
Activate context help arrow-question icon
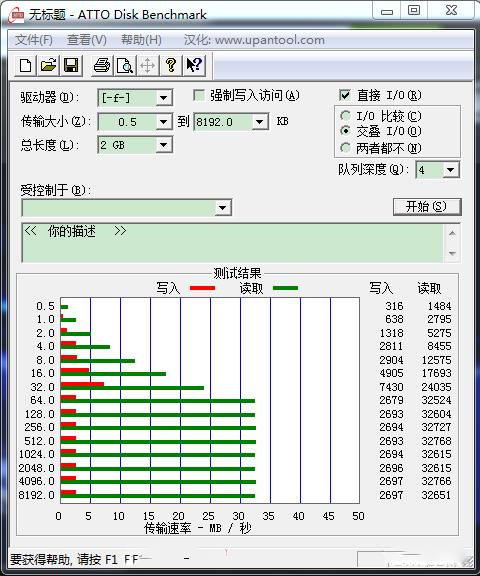coord(194,66)
